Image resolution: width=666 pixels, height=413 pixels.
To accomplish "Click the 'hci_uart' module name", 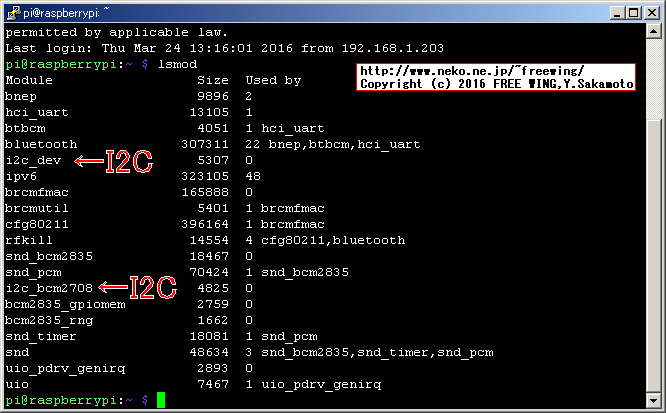I will [x=37, y=113].
